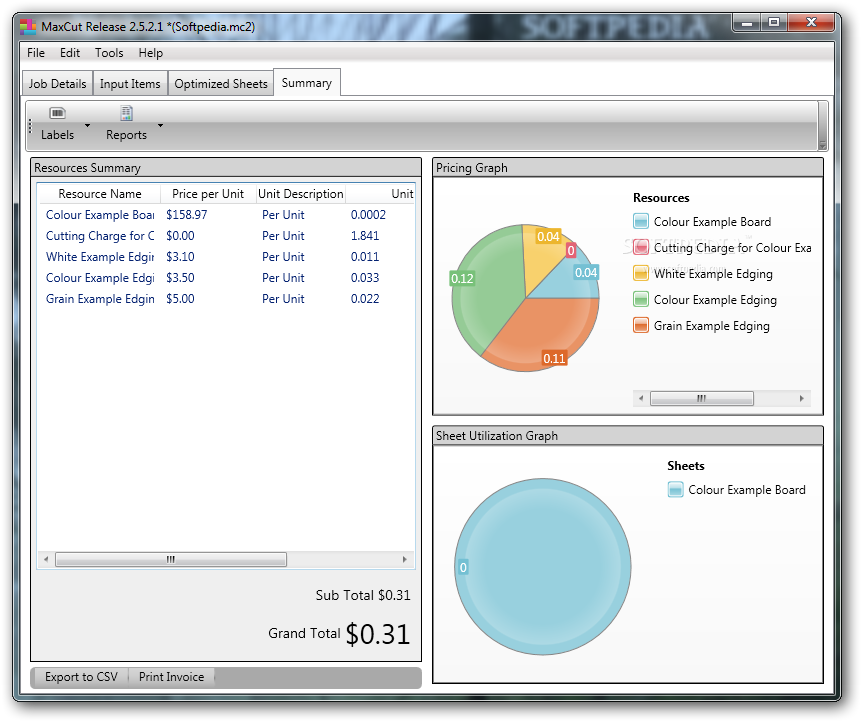Click the Colour Example Edging legend swatch
Image resolution: width=862 pixels, height=722 pixels.
click(641, 300)
